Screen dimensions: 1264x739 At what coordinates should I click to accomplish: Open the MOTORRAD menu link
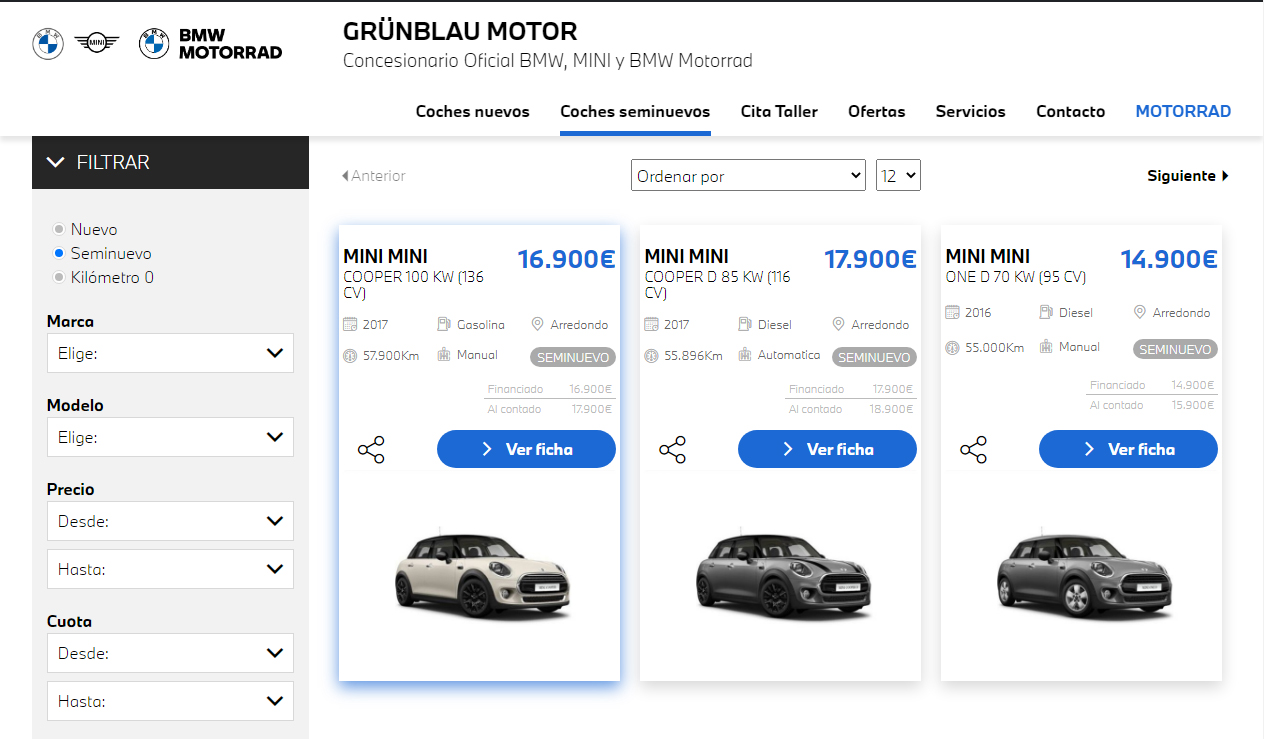point(1183,111)
